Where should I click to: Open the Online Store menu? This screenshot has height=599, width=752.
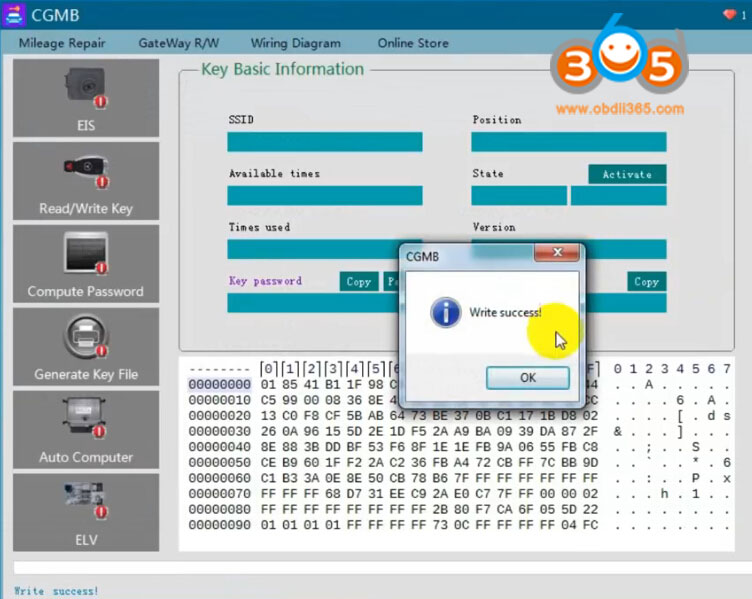pyautogui.click(x=413, y=43)
